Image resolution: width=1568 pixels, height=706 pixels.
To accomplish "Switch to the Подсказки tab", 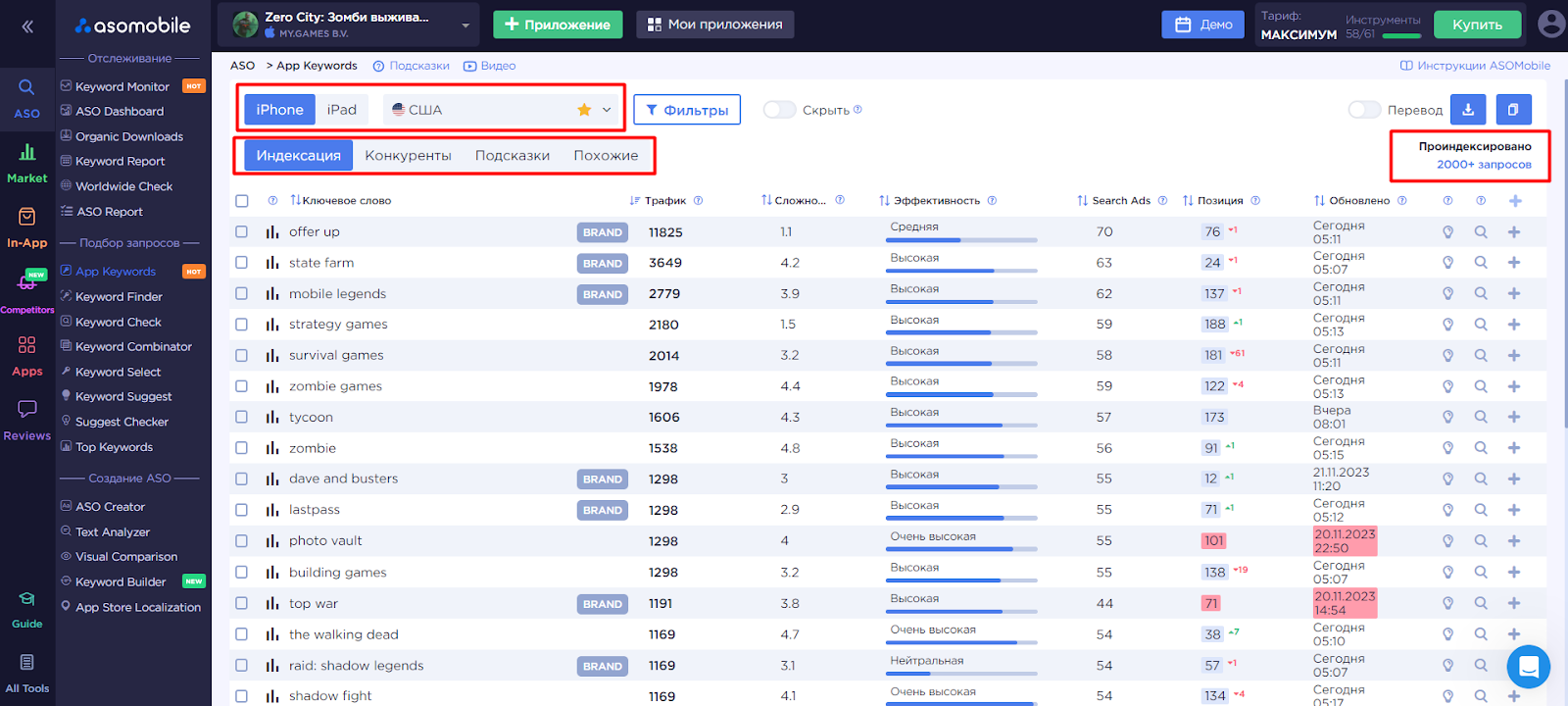I will 513,155.
